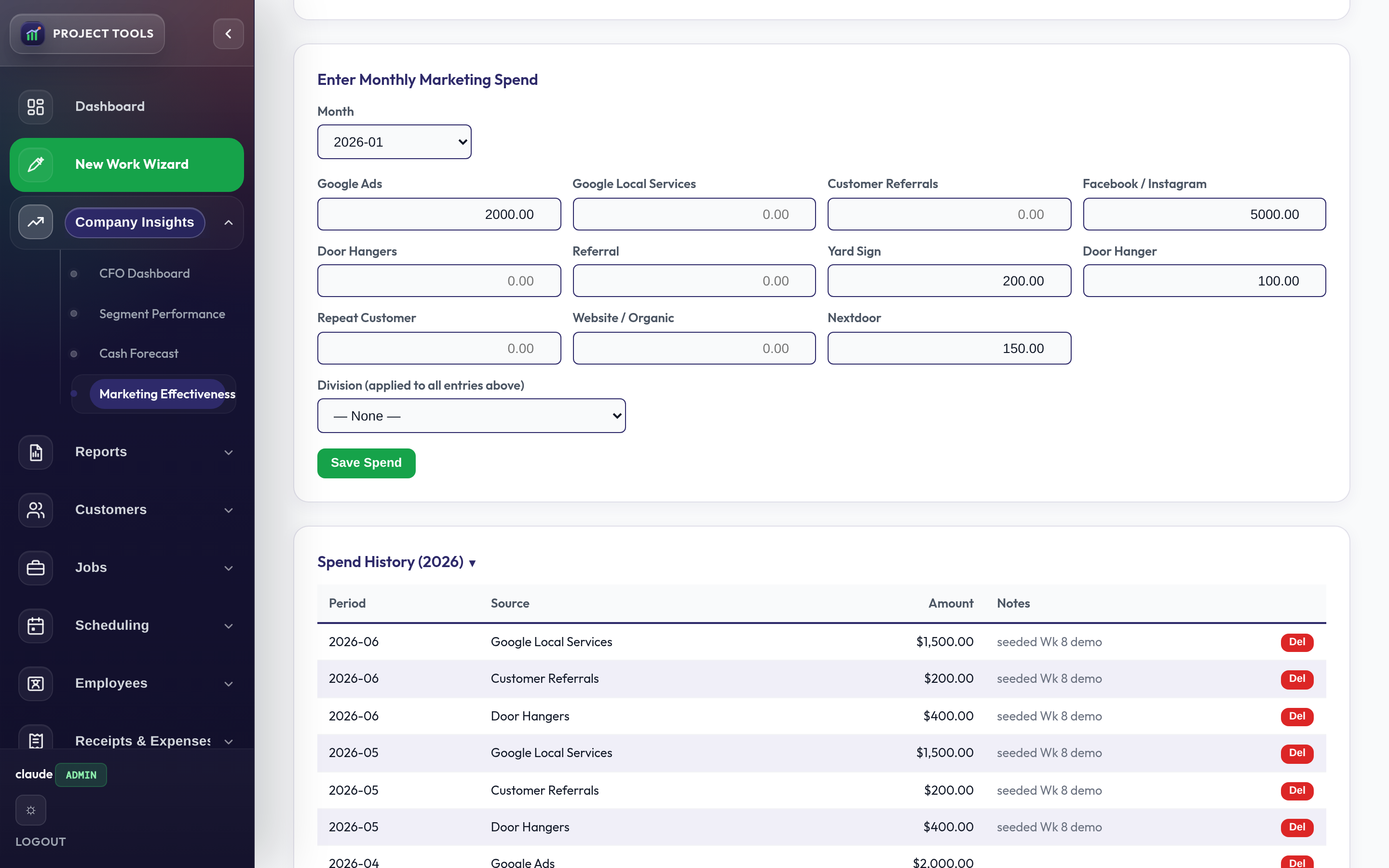The width and height of the screenshot is (1389, 868).
Task: Click the Jobs briefcase icon
Action: 36,568
